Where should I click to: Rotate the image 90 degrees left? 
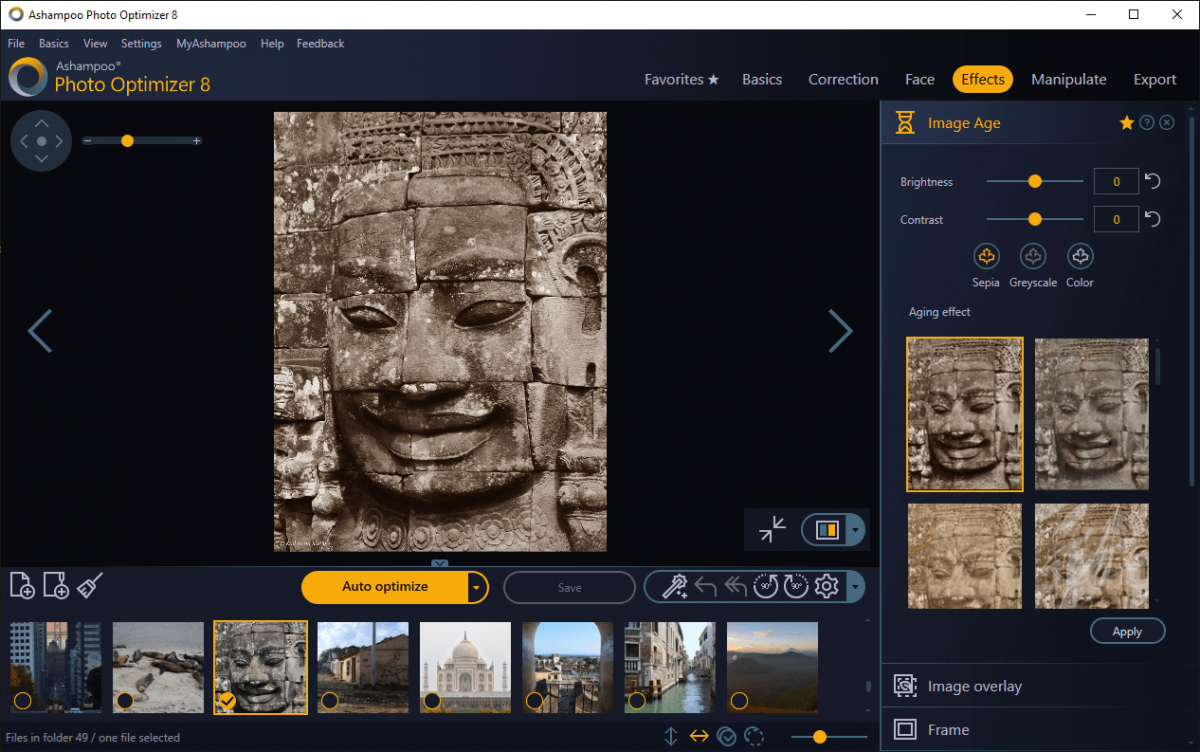[x=766, y=587]
